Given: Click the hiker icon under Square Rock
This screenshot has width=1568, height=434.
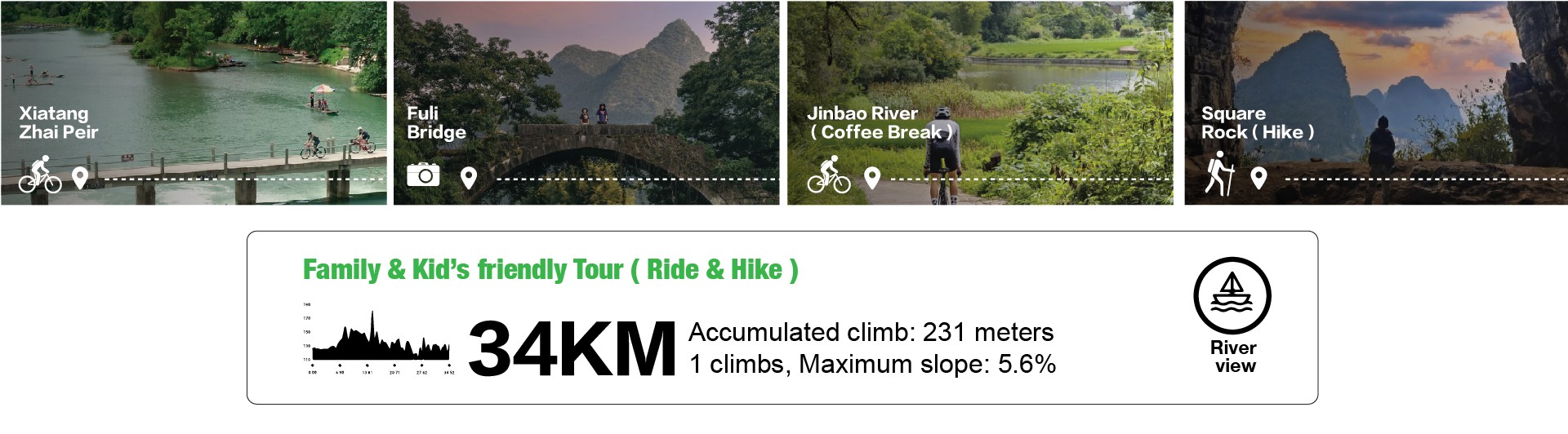Looking at the screenshot, I should pyautogui.click(x=1219, y=174).
